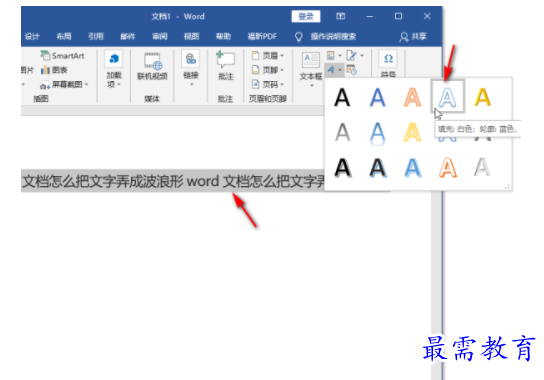544x380 pixels.
Task: Choose the gold fill WordArt style, first row
Action: click(x=483, y=97)
